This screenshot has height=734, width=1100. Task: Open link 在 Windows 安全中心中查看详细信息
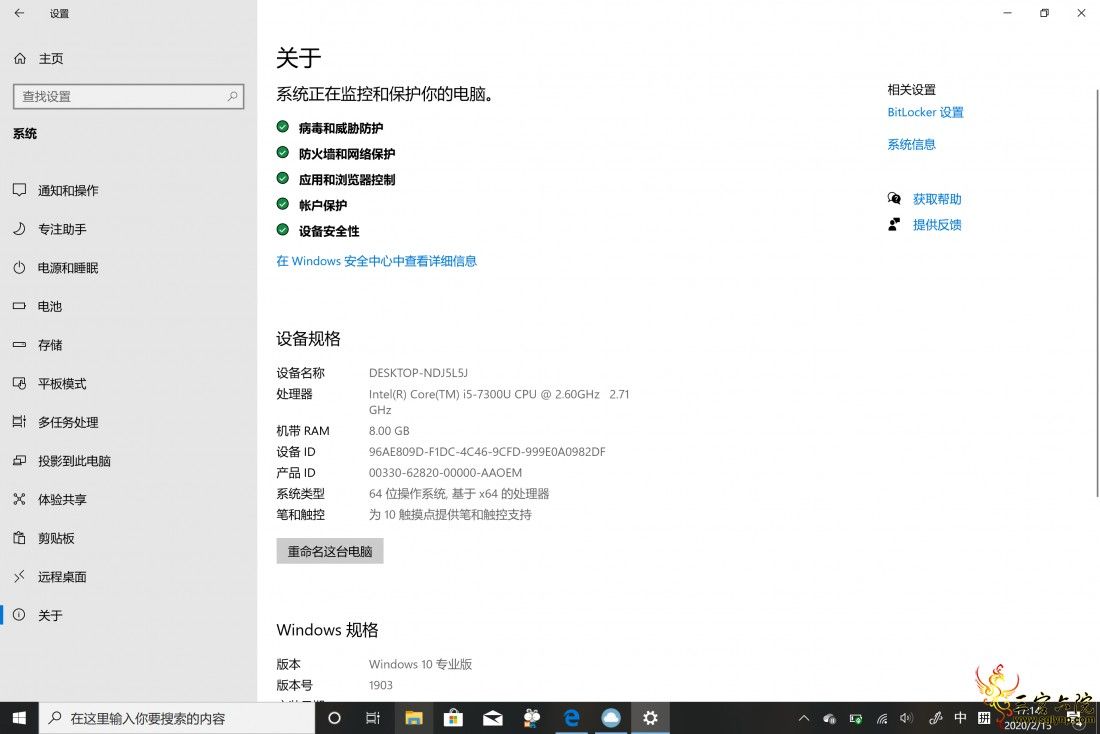376,261
